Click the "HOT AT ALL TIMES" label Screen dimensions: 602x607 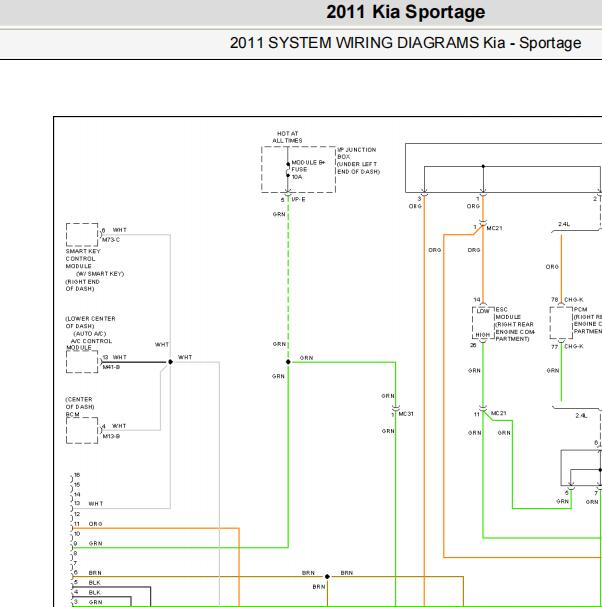click(287, 137)
